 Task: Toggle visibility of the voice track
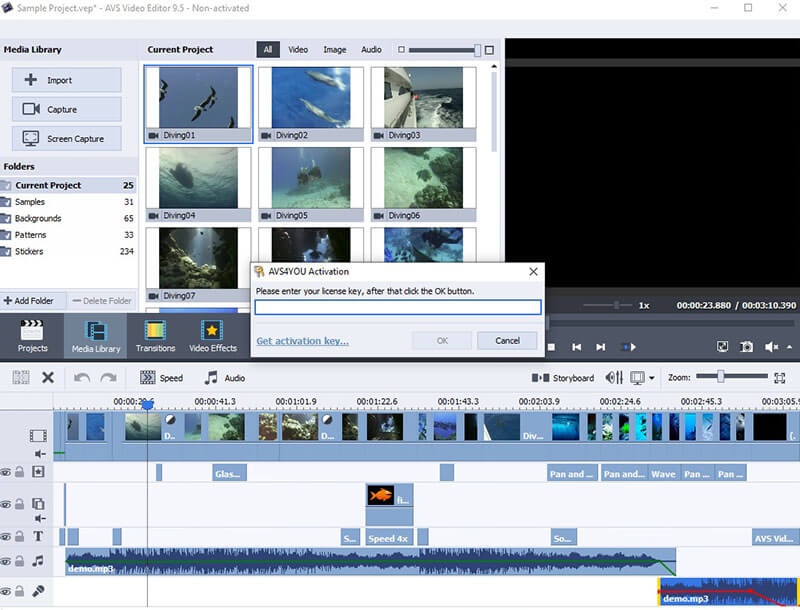click(x=6, y=591)
